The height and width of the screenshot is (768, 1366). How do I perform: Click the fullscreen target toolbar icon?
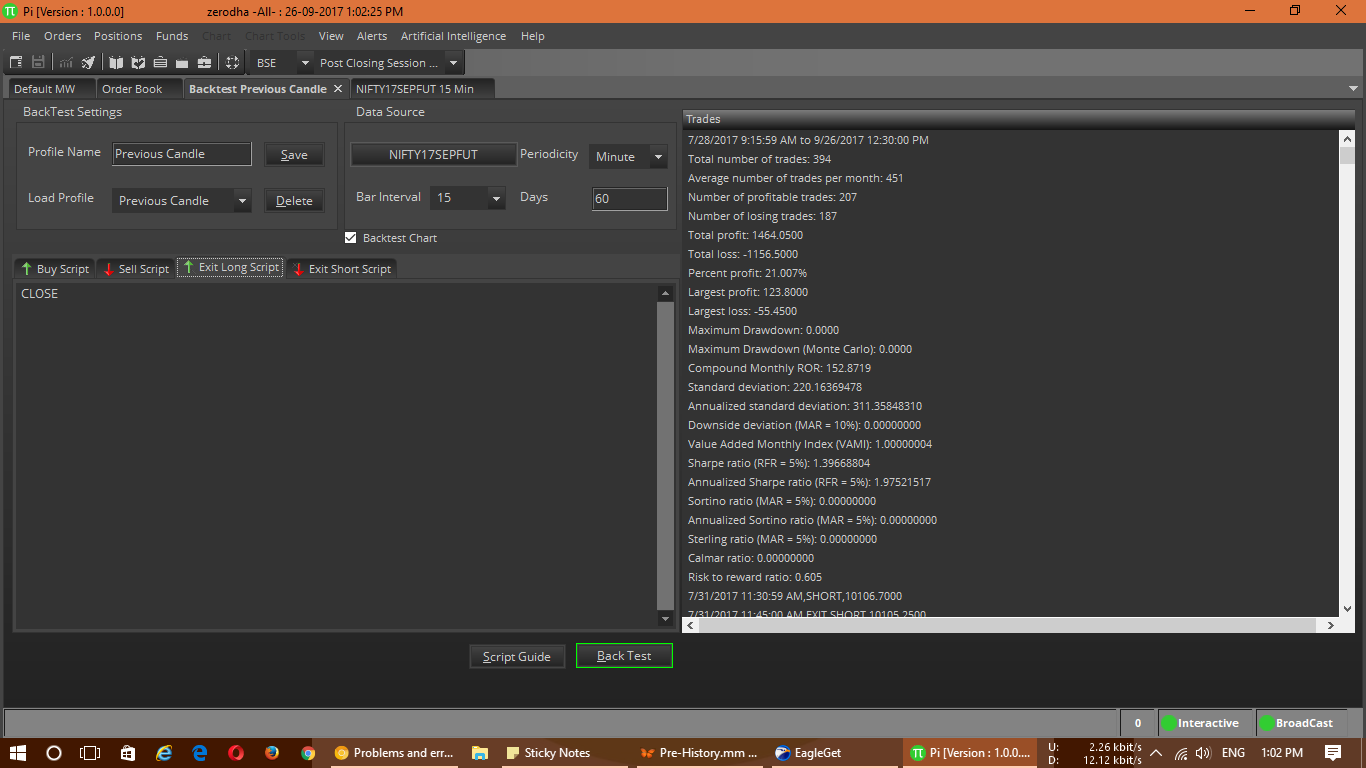coord(232,62)
